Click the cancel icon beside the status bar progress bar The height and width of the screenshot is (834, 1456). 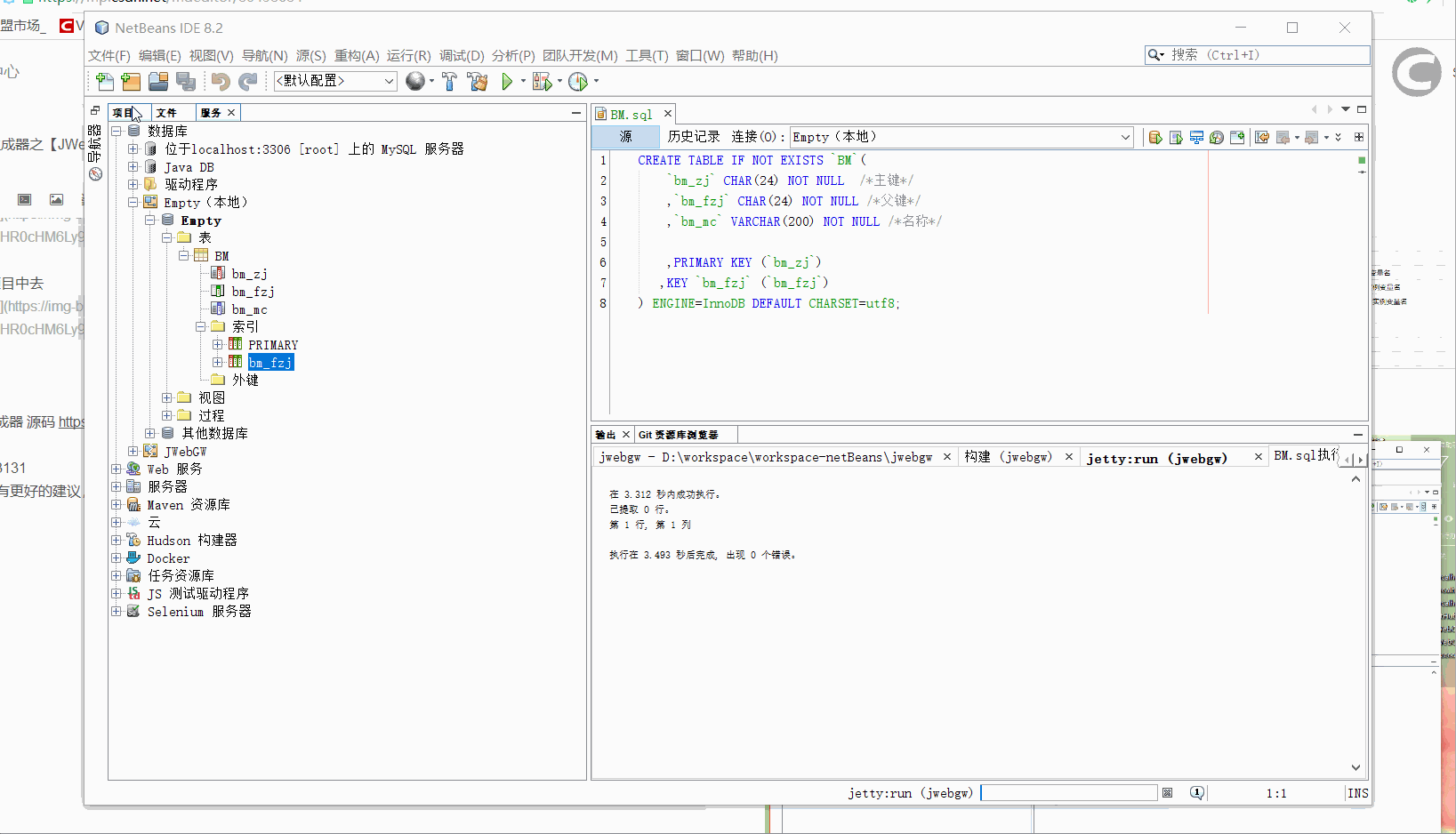coord(1167,792)
